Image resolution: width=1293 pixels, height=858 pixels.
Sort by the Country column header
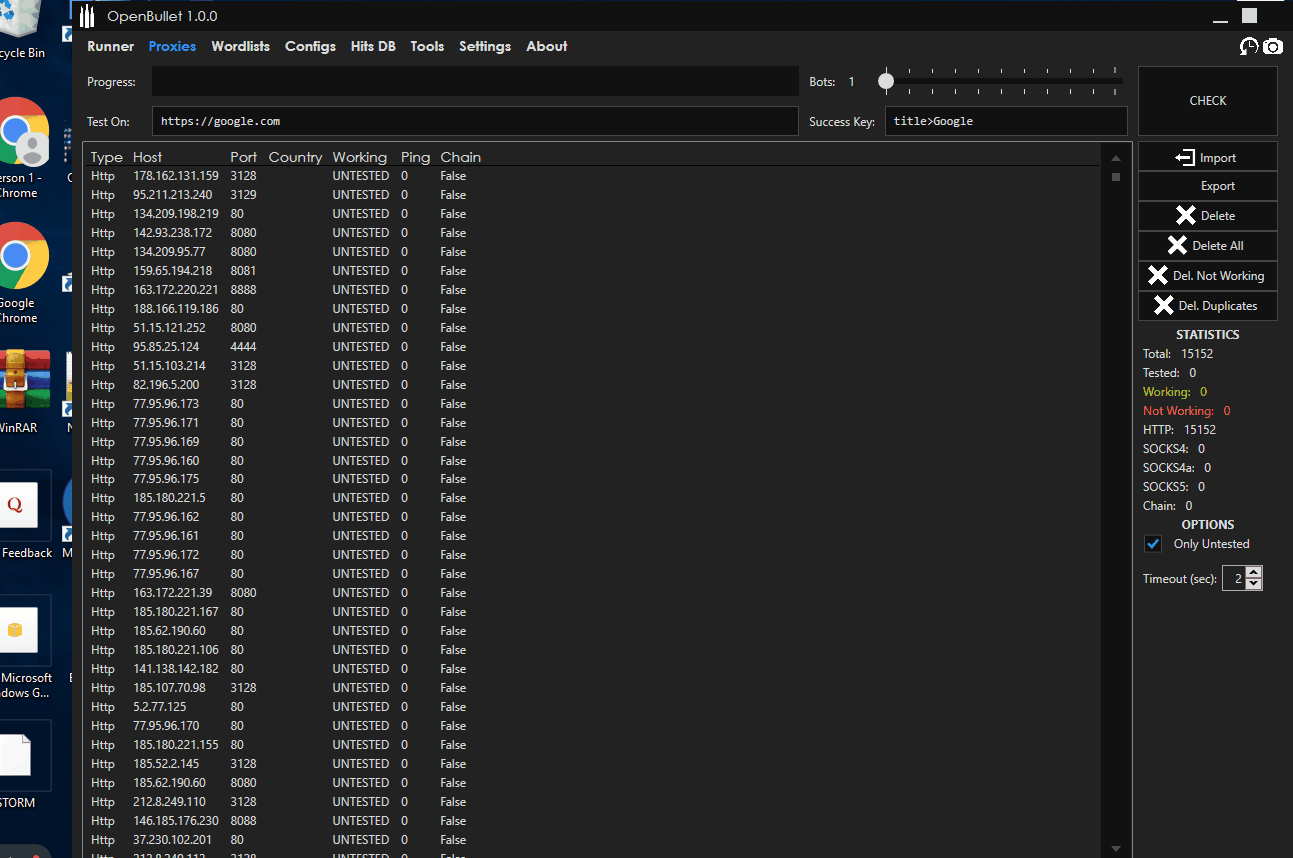coord(295,157)
